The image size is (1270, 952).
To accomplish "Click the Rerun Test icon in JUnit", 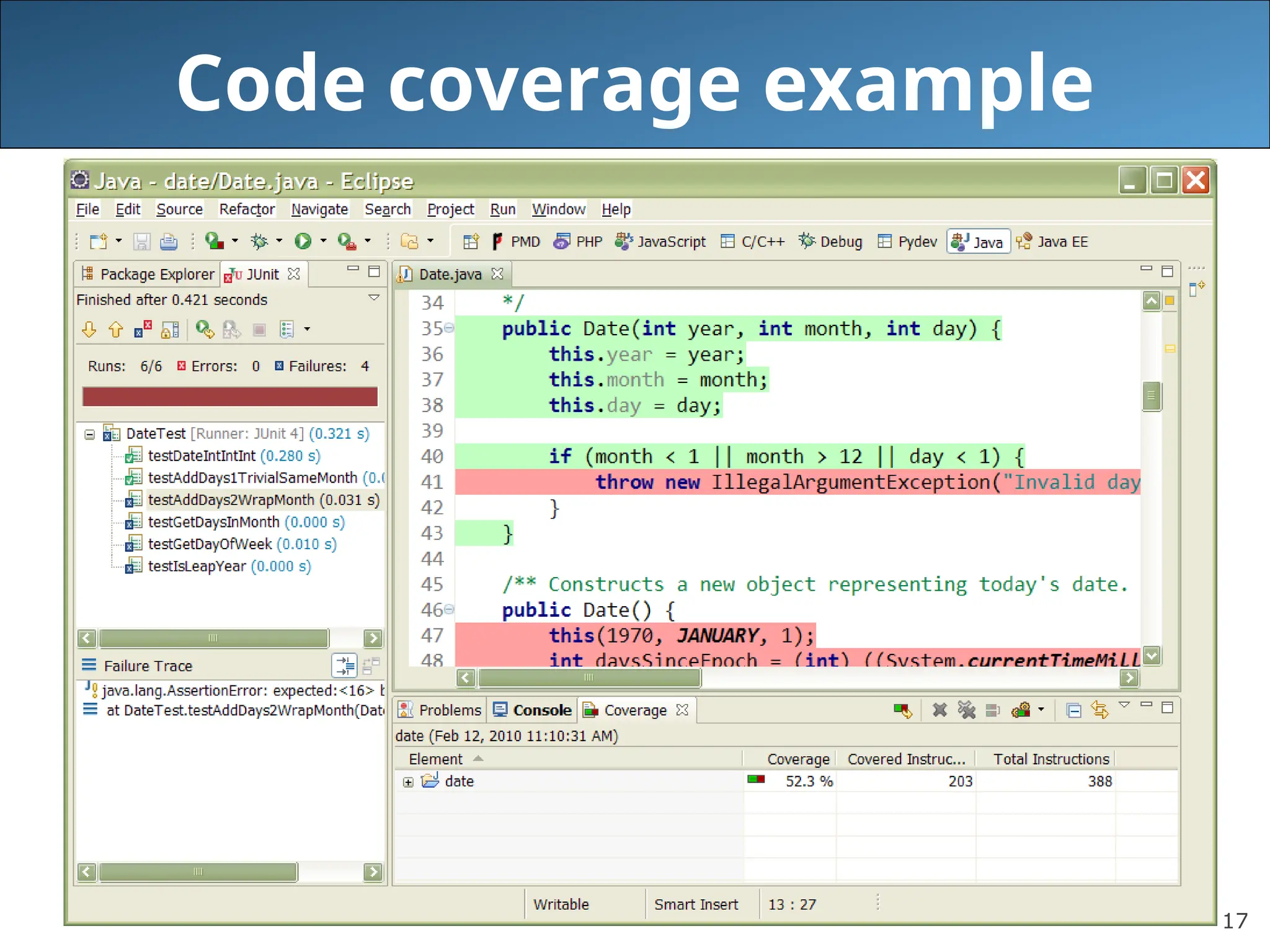I will click(205, 330).
